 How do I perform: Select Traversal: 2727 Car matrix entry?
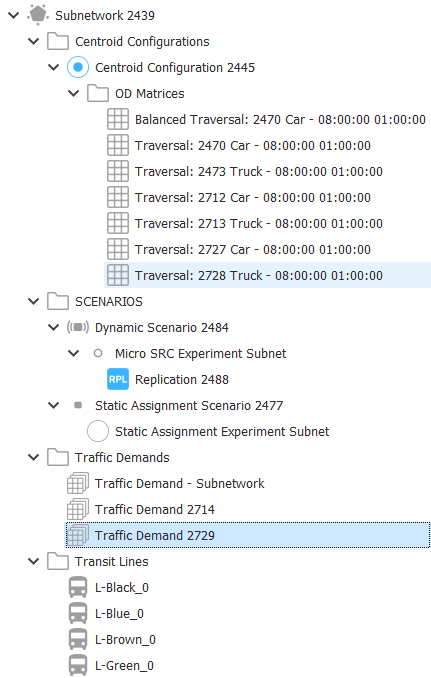click(253, 249)
